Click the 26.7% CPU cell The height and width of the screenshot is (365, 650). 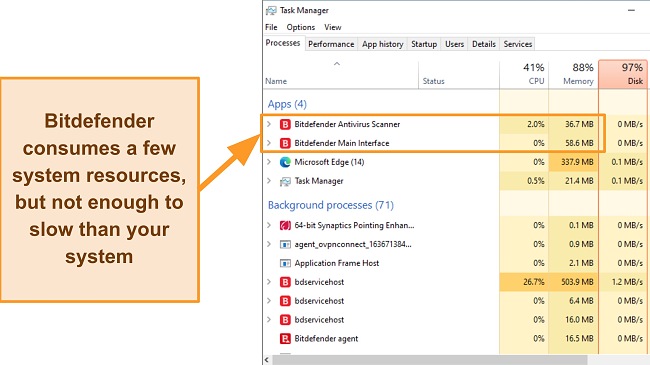[524, 282]
